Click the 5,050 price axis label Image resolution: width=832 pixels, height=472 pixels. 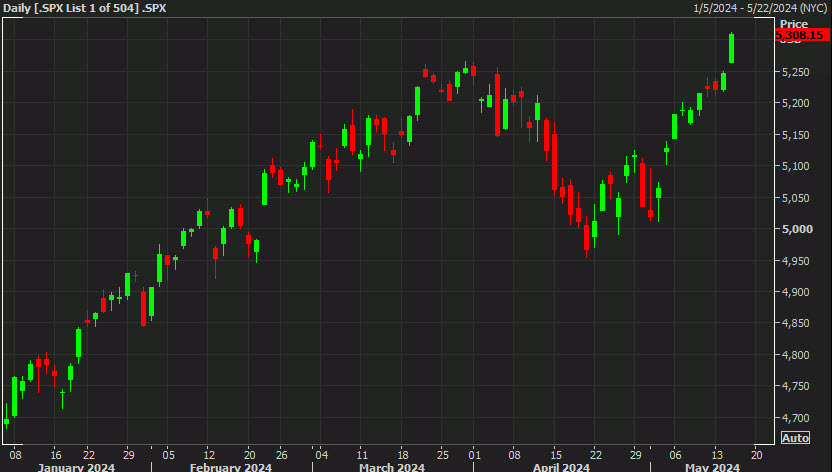[x=796, y=198]
